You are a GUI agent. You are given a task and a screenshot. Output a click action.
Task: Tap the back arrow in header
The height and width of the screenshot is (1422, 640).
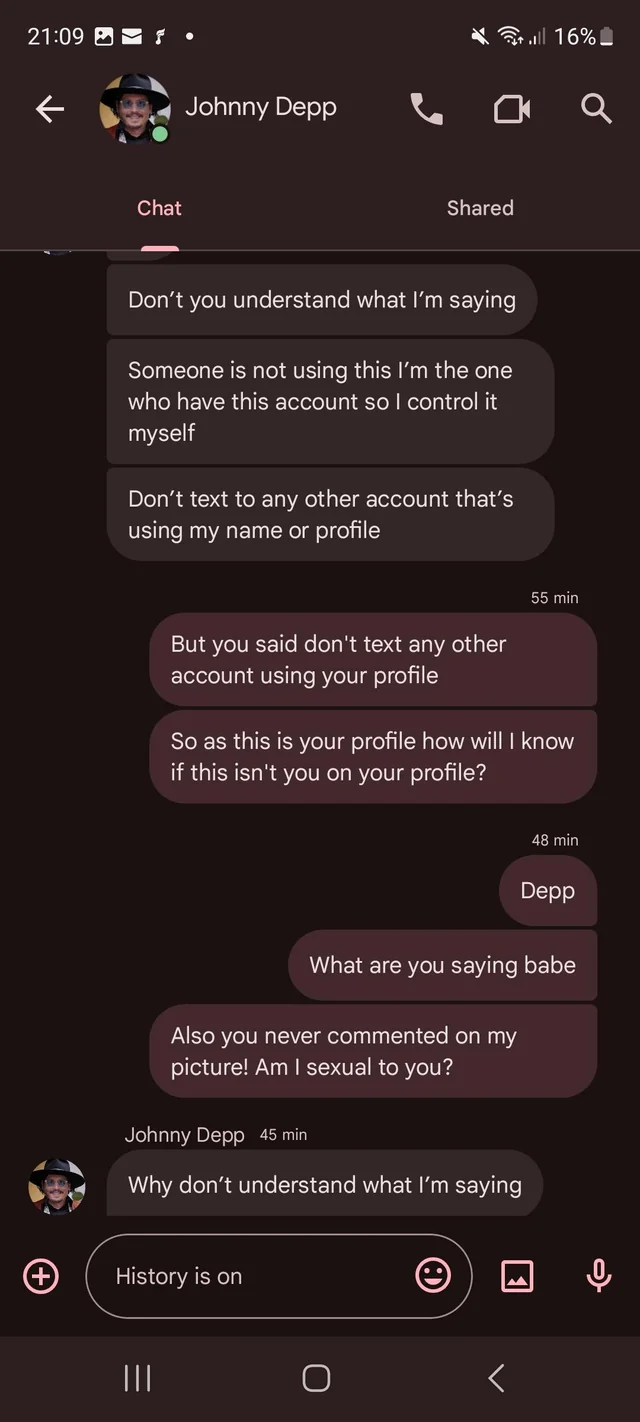tap(49, 109)
